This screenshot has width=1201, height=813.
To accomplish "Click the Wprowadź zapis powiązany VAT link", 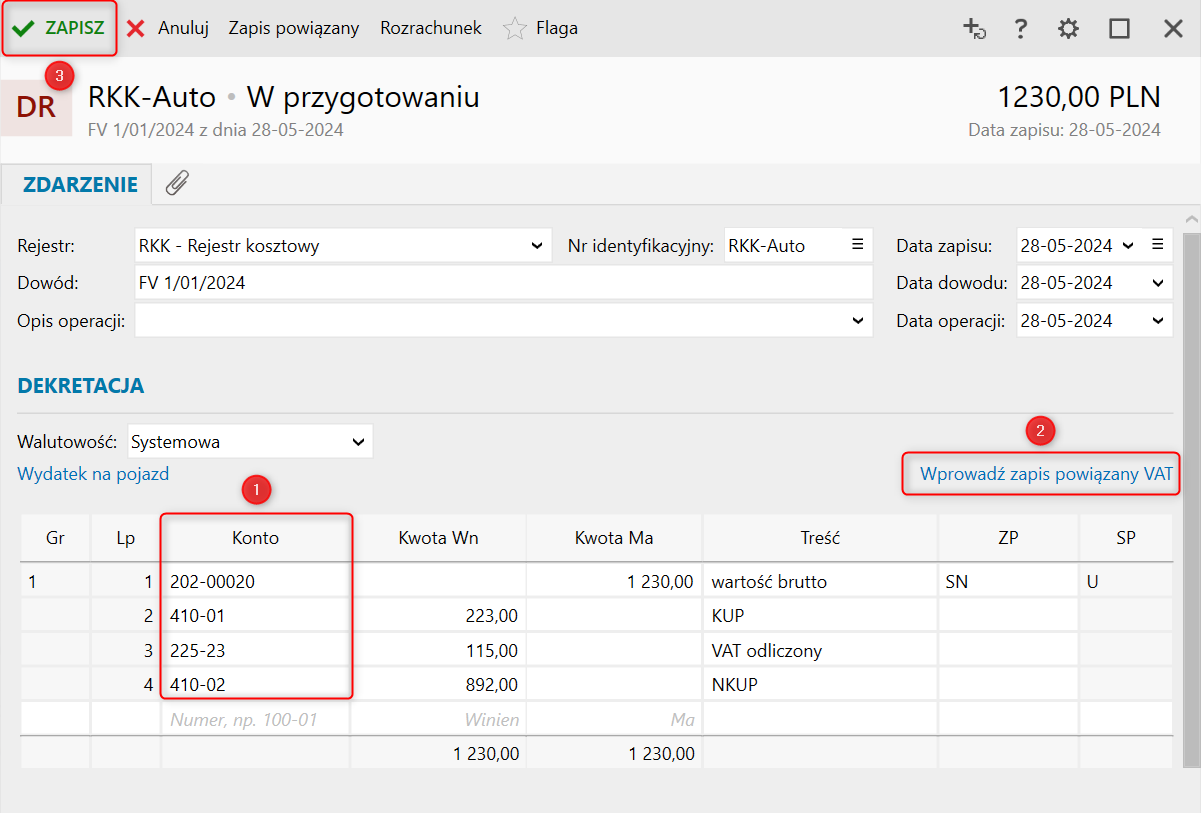I will pos(1045,474).
